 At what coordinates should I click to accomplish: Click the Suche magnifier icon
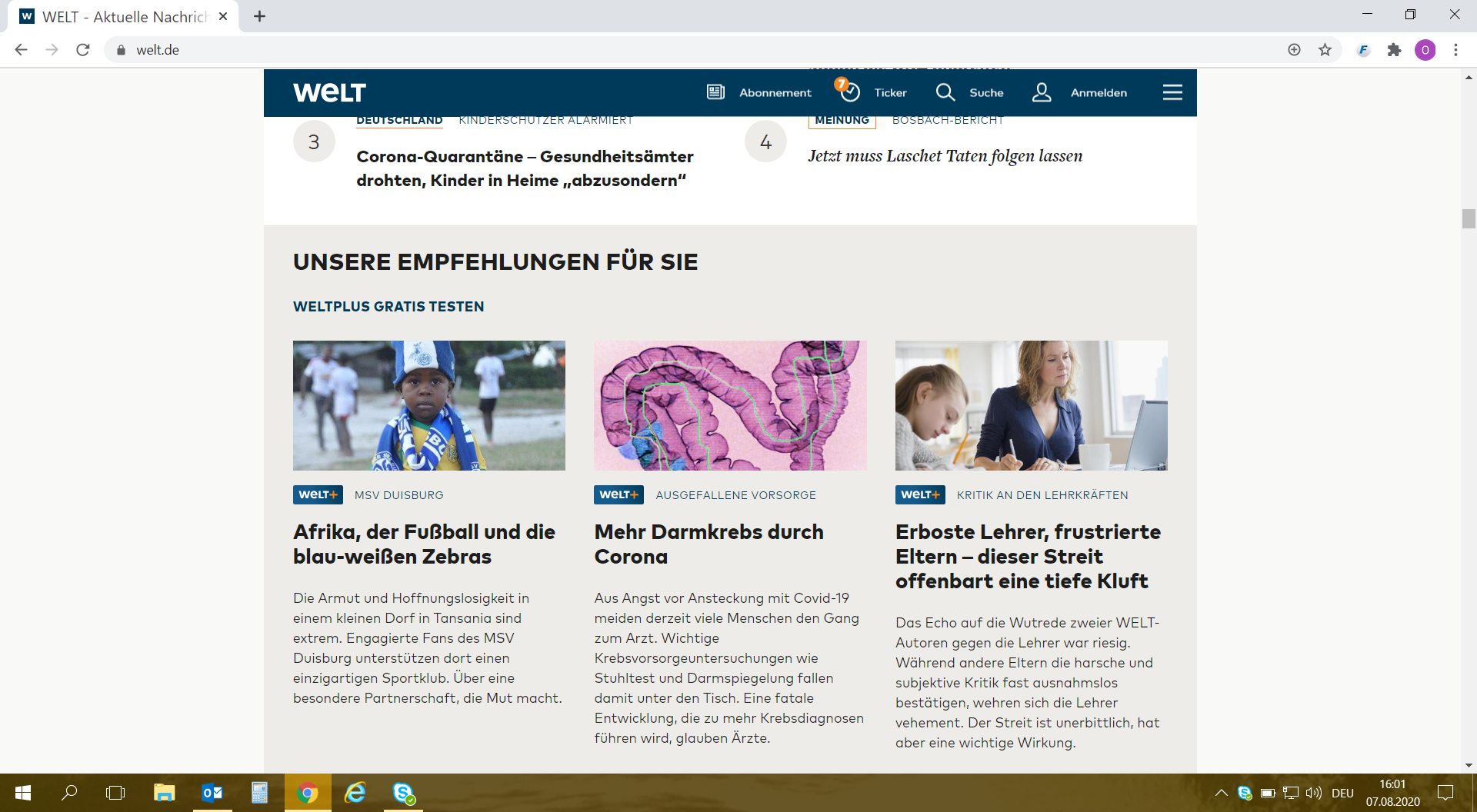945,92
